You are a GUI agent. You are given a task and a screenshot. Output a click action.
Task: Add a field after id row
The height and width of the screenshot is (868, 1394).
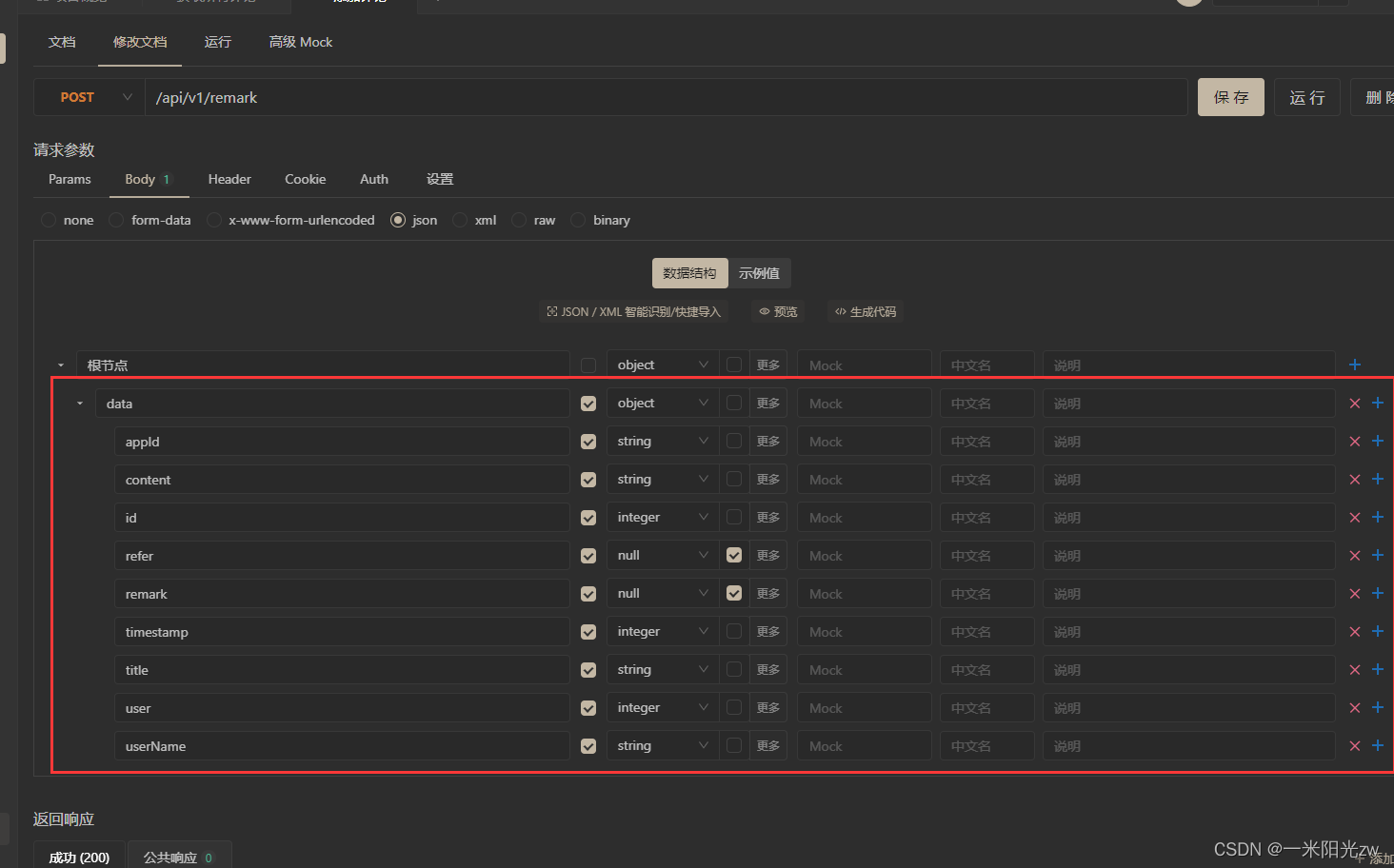click(x=1378, y=518)
